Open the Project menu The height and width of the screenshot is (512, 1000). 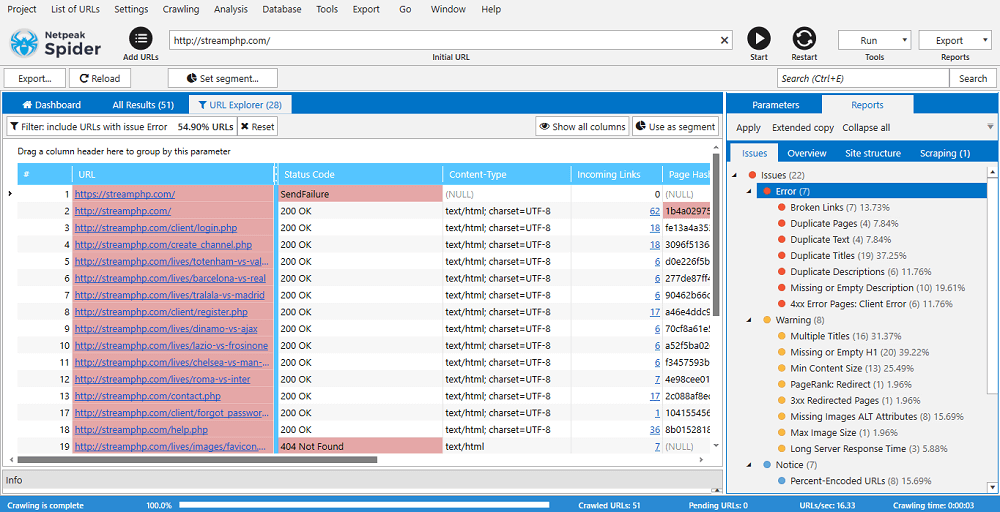pos(22,10)
